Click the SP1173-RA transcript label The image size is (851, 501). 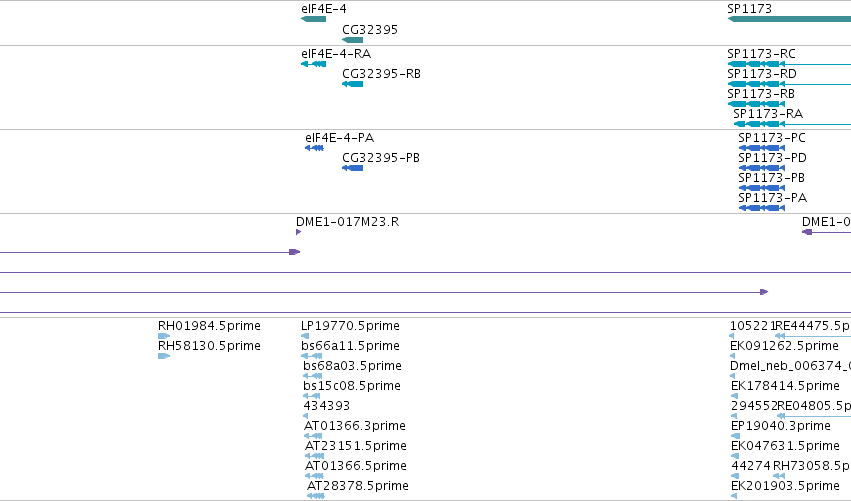point(767,114)
